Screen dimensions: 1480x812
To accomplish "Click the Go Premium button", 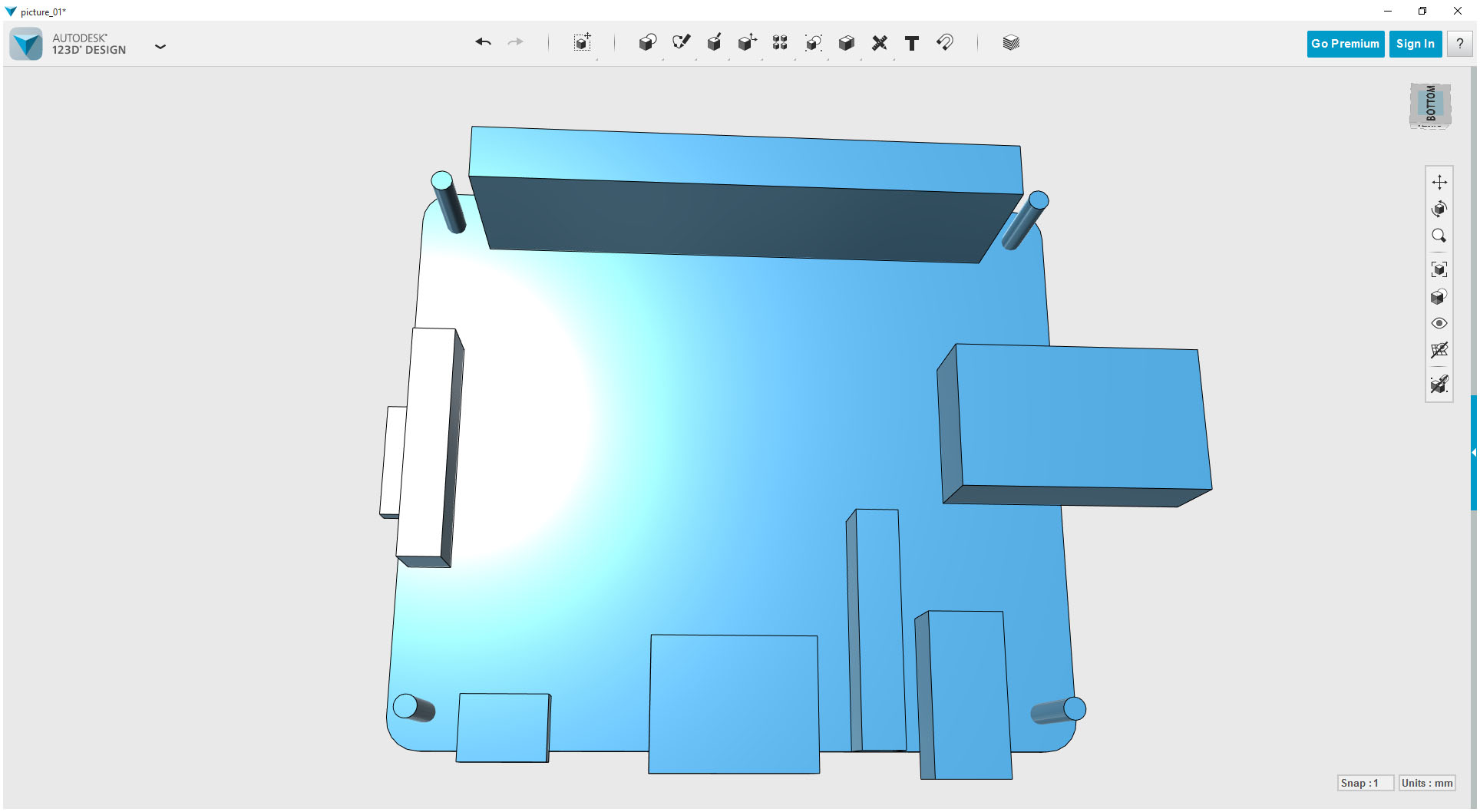I will tap(1345, 44).
